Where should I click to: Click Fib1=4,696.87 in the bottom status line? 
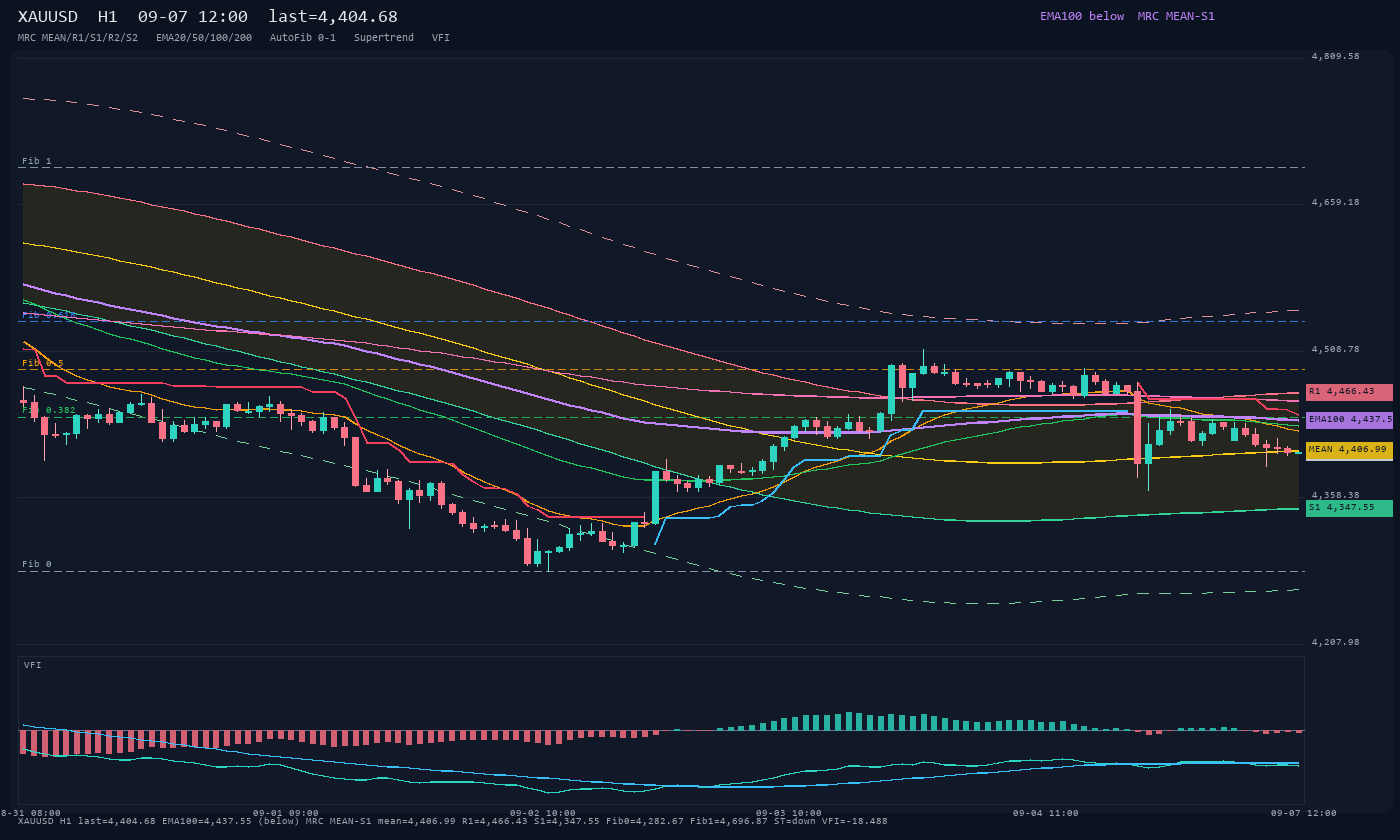729,821
